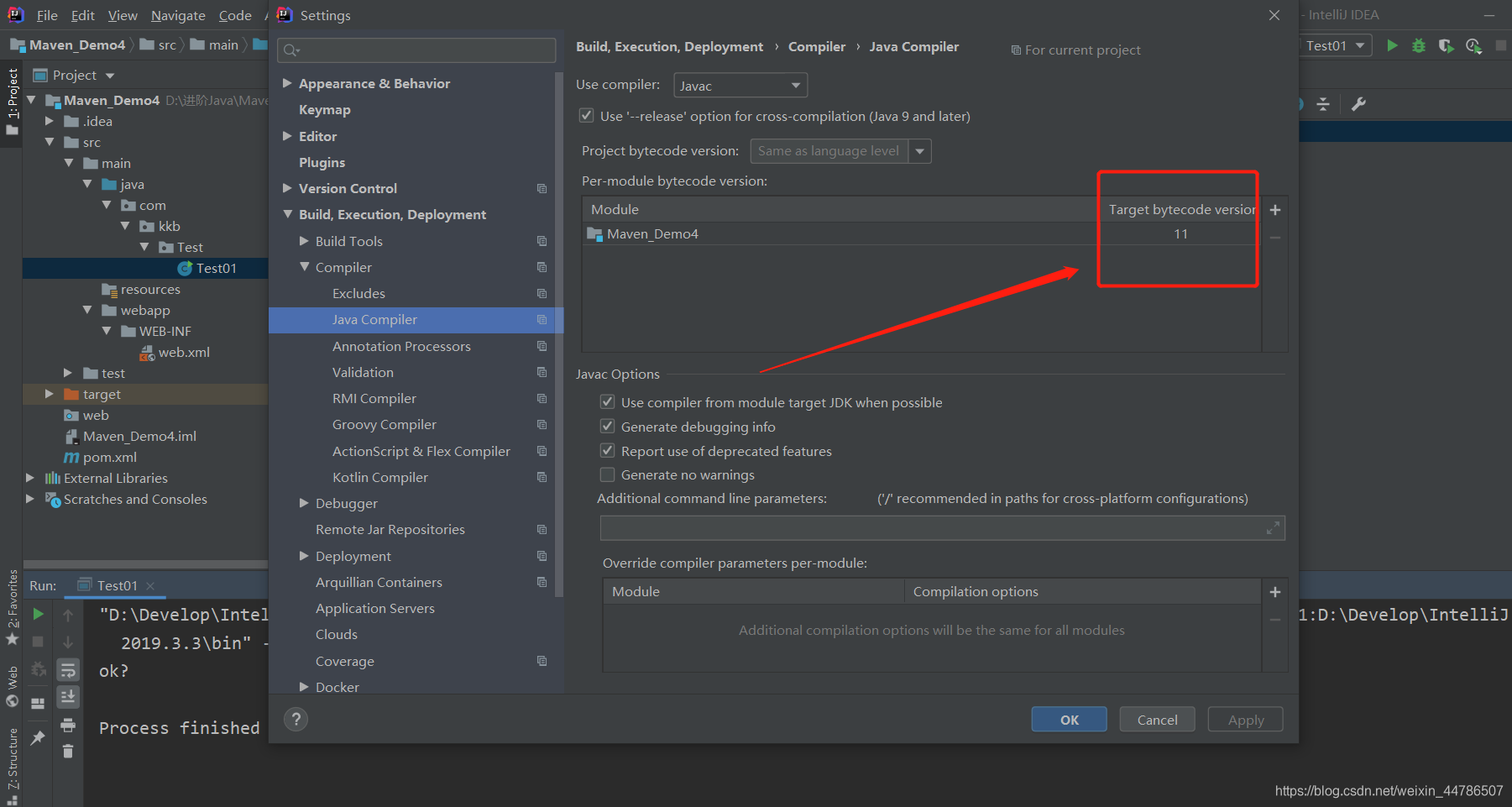The height and width of the screenshot is (807, 1512).
Task: Close the Test01 run tab
Action: click(150, 586)
